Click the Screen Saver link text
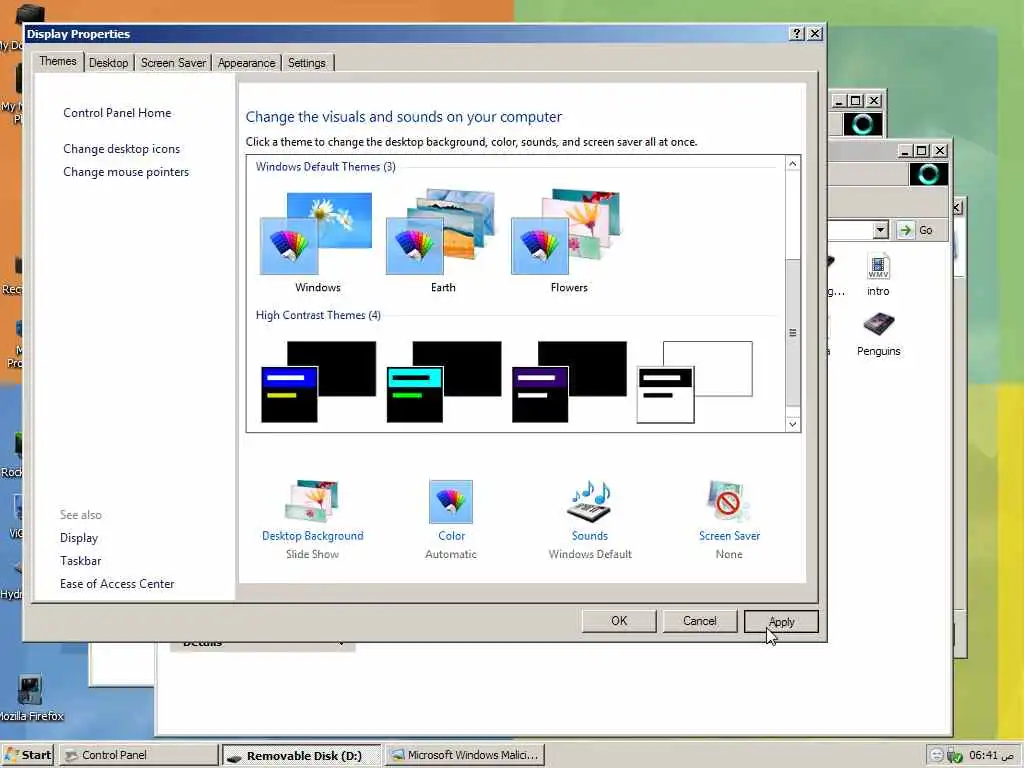Screen dimensions: 1024x768 [729, 536]
